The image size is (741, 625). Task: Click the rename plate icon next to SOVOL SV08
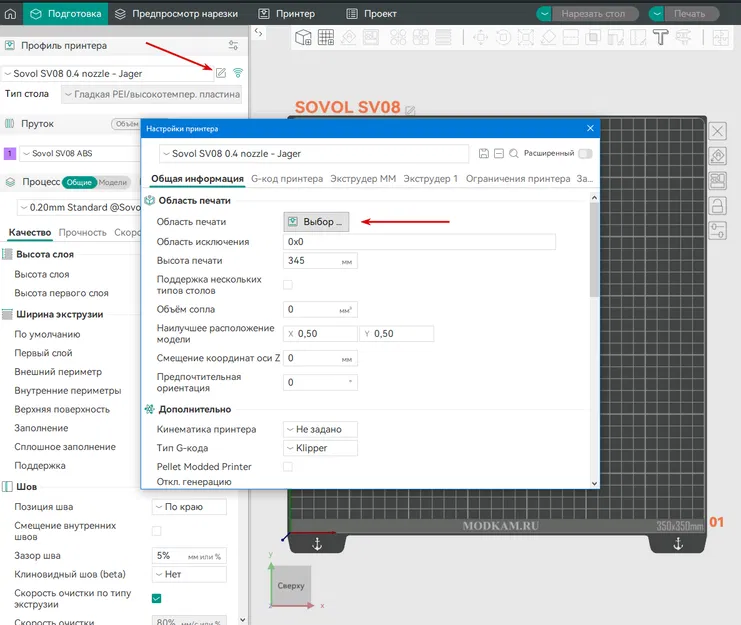(x=410, y=111)
